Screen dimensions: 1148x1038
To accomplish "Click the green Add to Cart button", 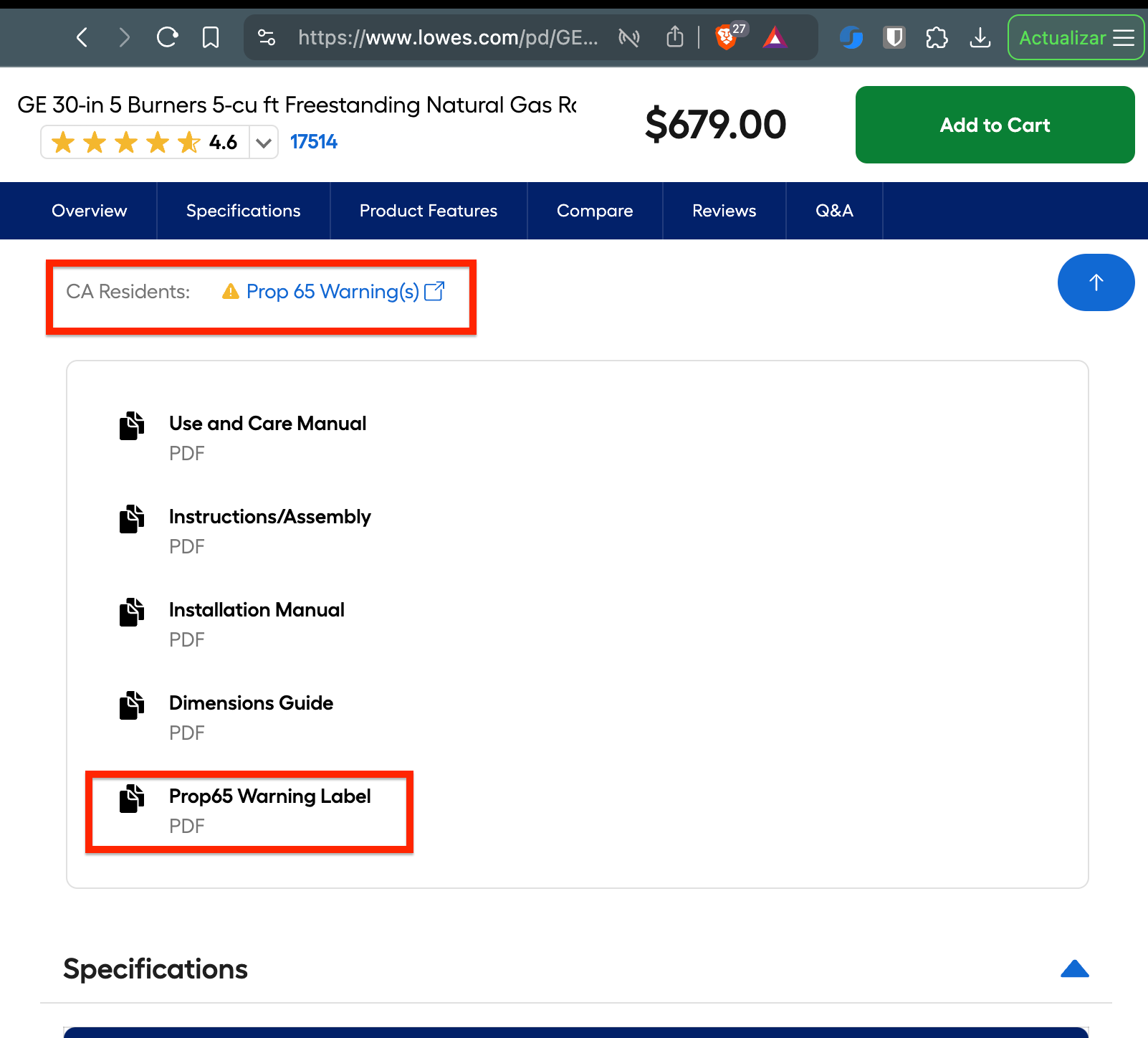I will [995, 125].
